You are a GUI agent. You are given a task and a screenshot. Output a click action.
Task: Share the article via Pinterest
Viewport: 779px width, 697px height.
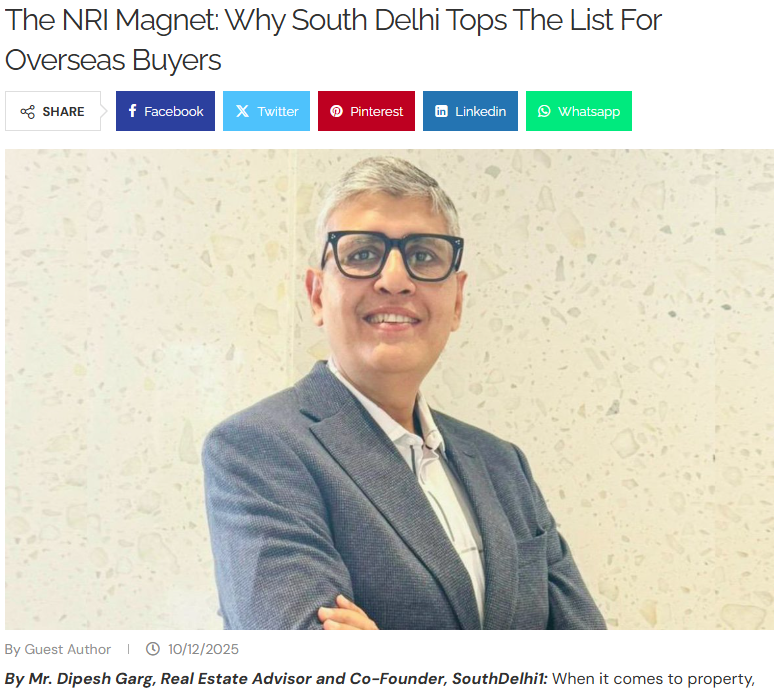click(366, 111)
